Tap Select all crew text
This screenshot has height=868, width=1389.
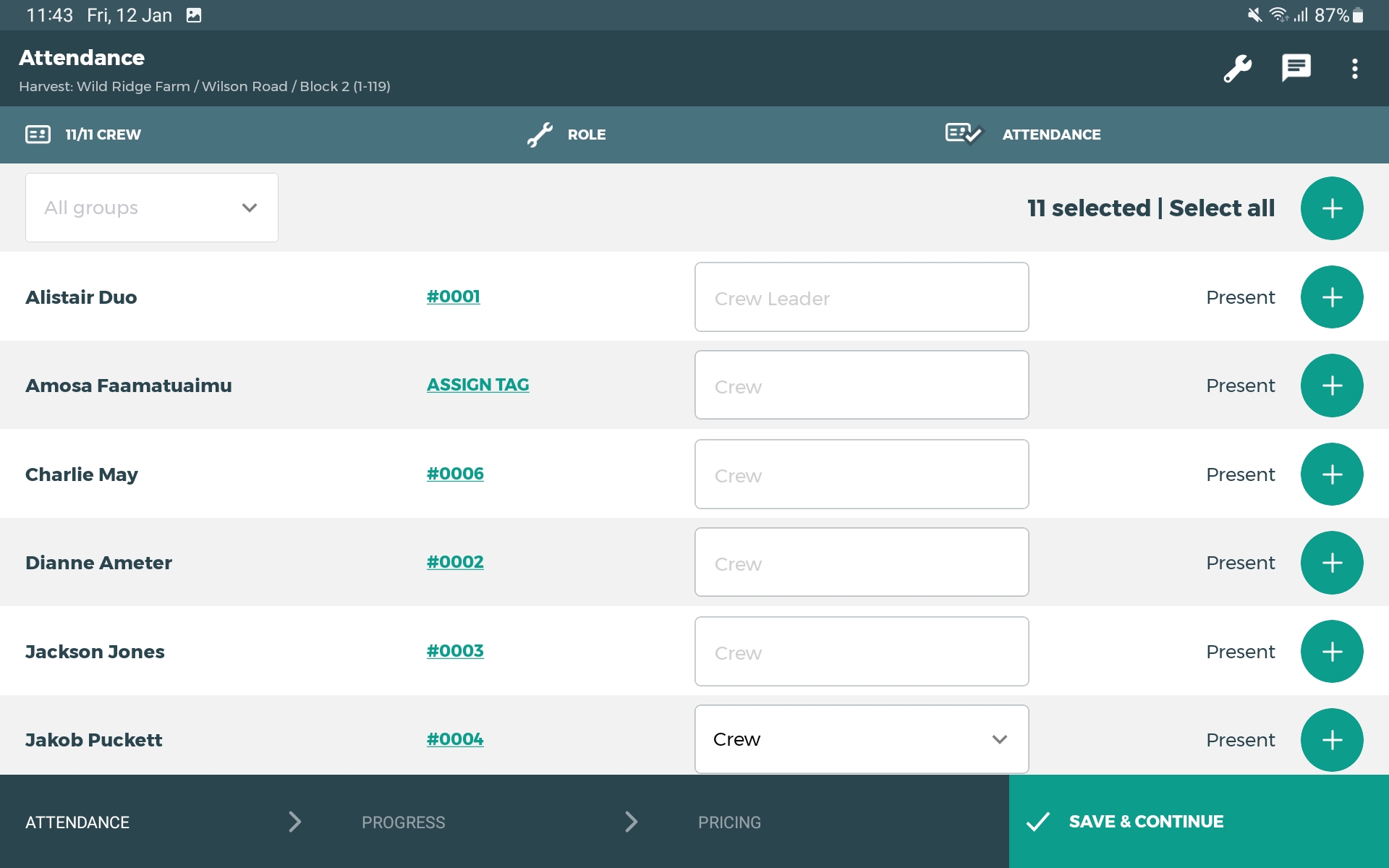click(1221, 208)
